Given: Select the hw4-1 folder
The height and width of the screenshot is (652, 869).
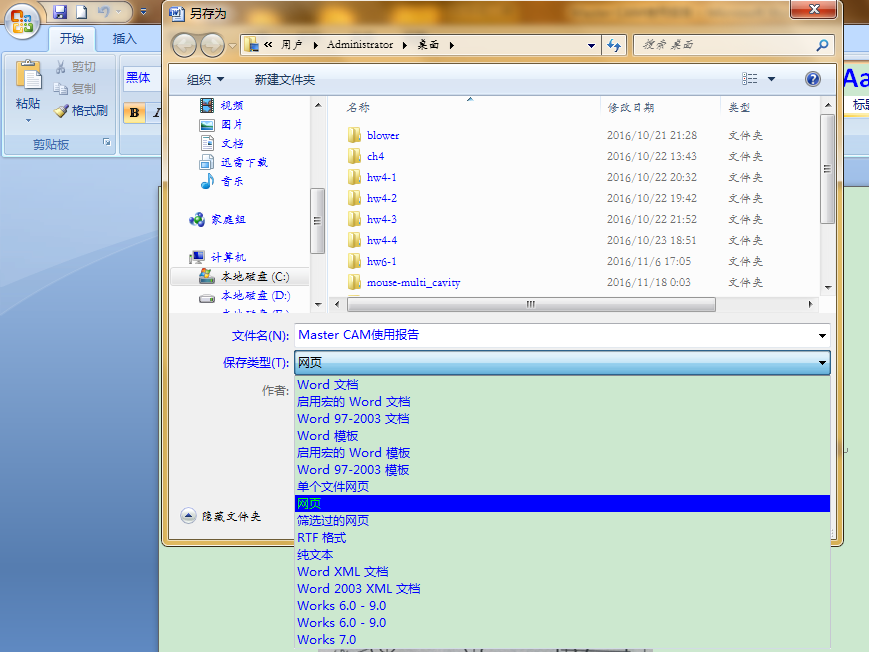Looking at the screenshot, I should pos(381,177).
